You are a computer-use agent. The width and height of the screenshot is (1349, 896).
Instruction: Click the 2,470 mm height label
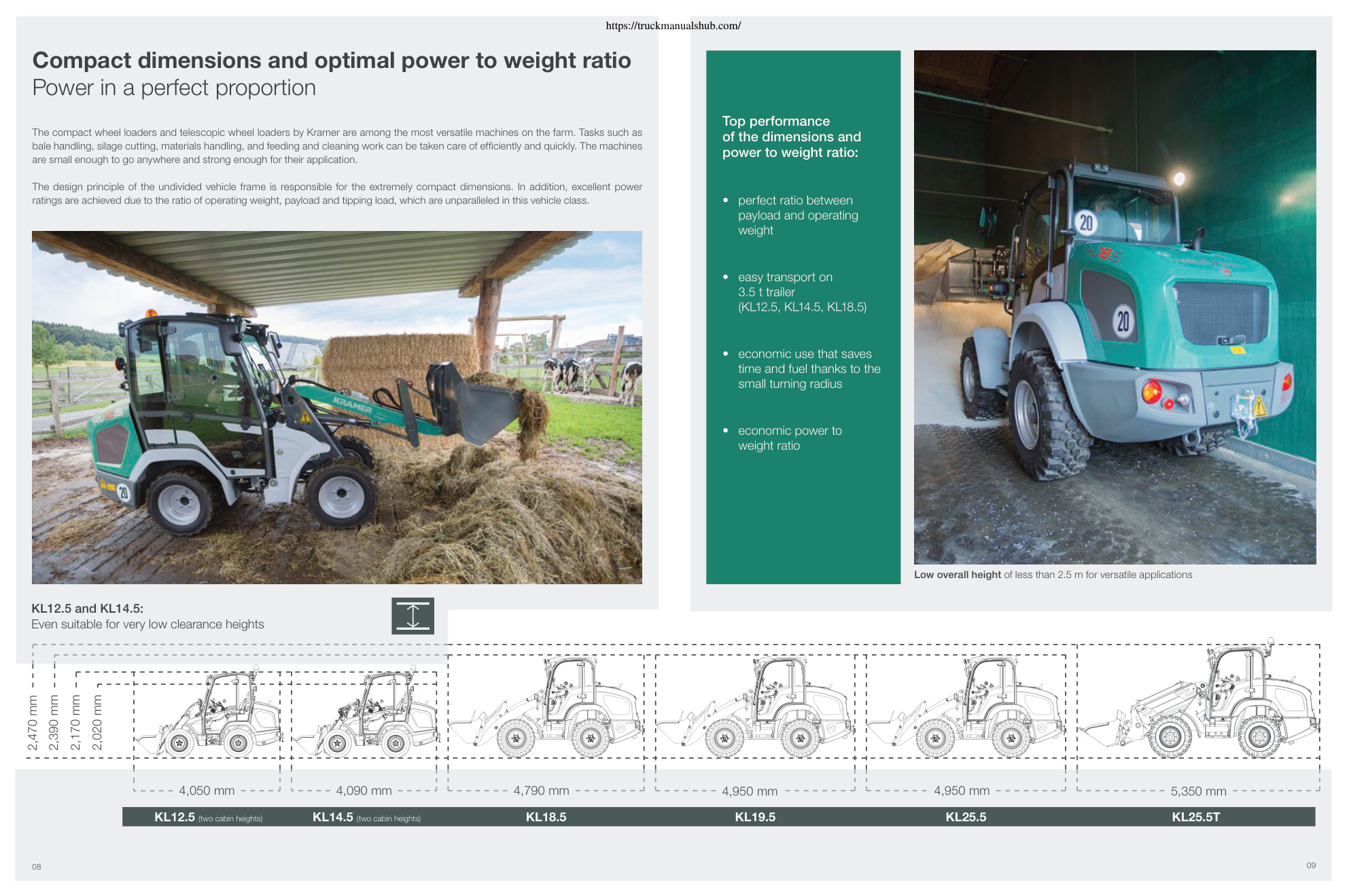[x=33, y=723]
